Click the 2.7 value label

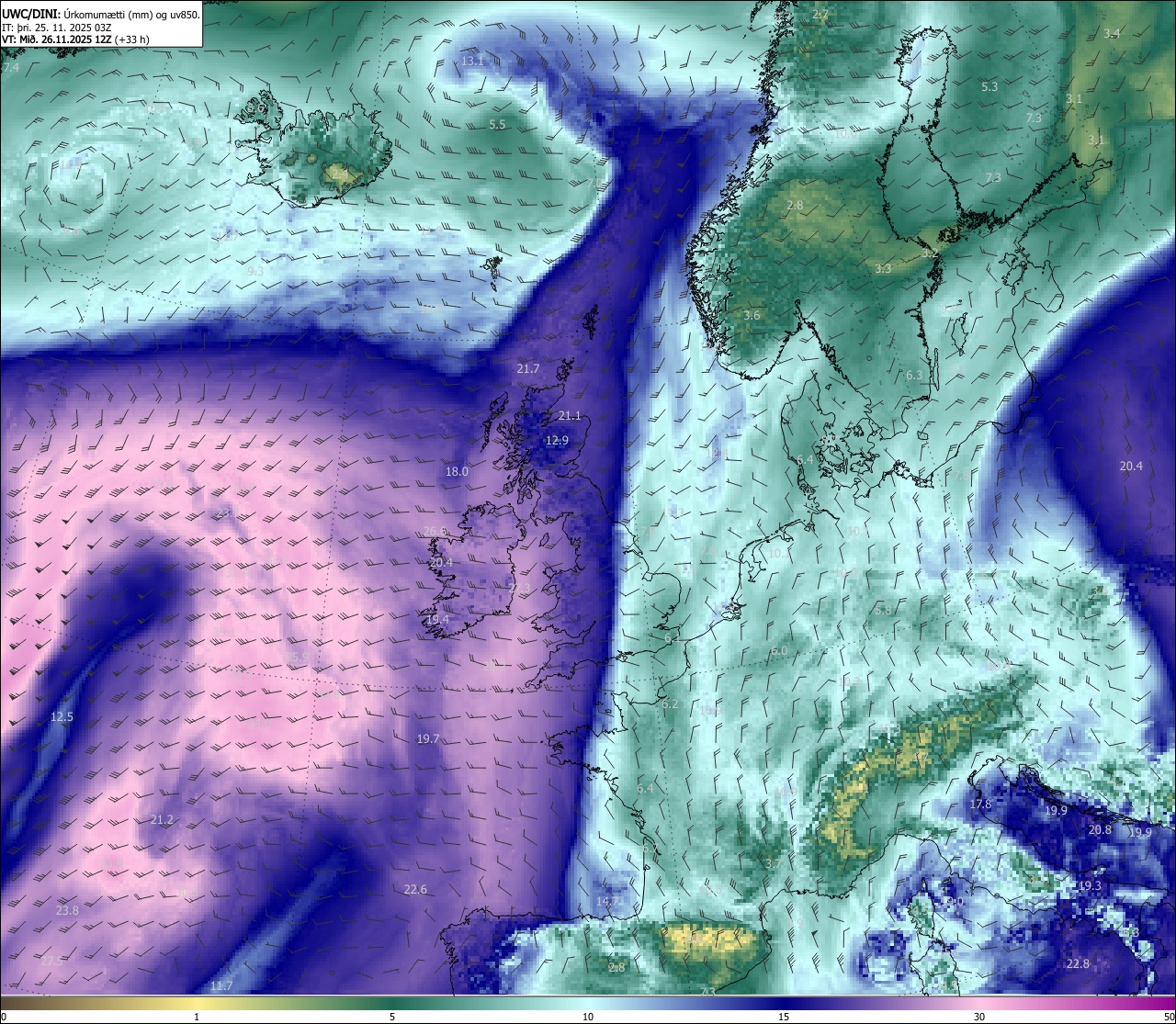pyautogui.click(x=820, y=14)
